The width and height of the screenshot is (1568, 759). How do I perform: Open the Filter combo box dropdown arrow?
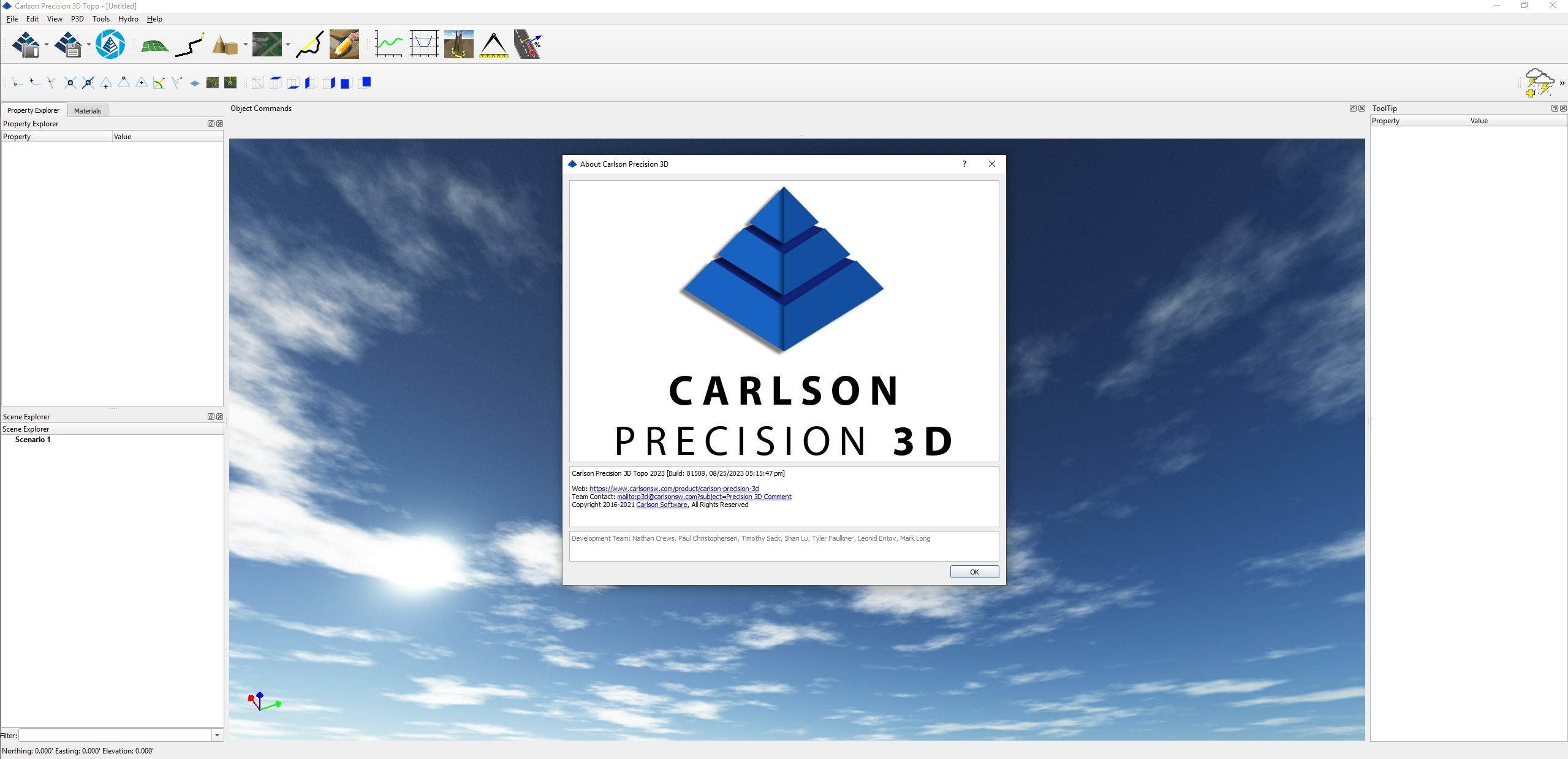coord(217,735)
